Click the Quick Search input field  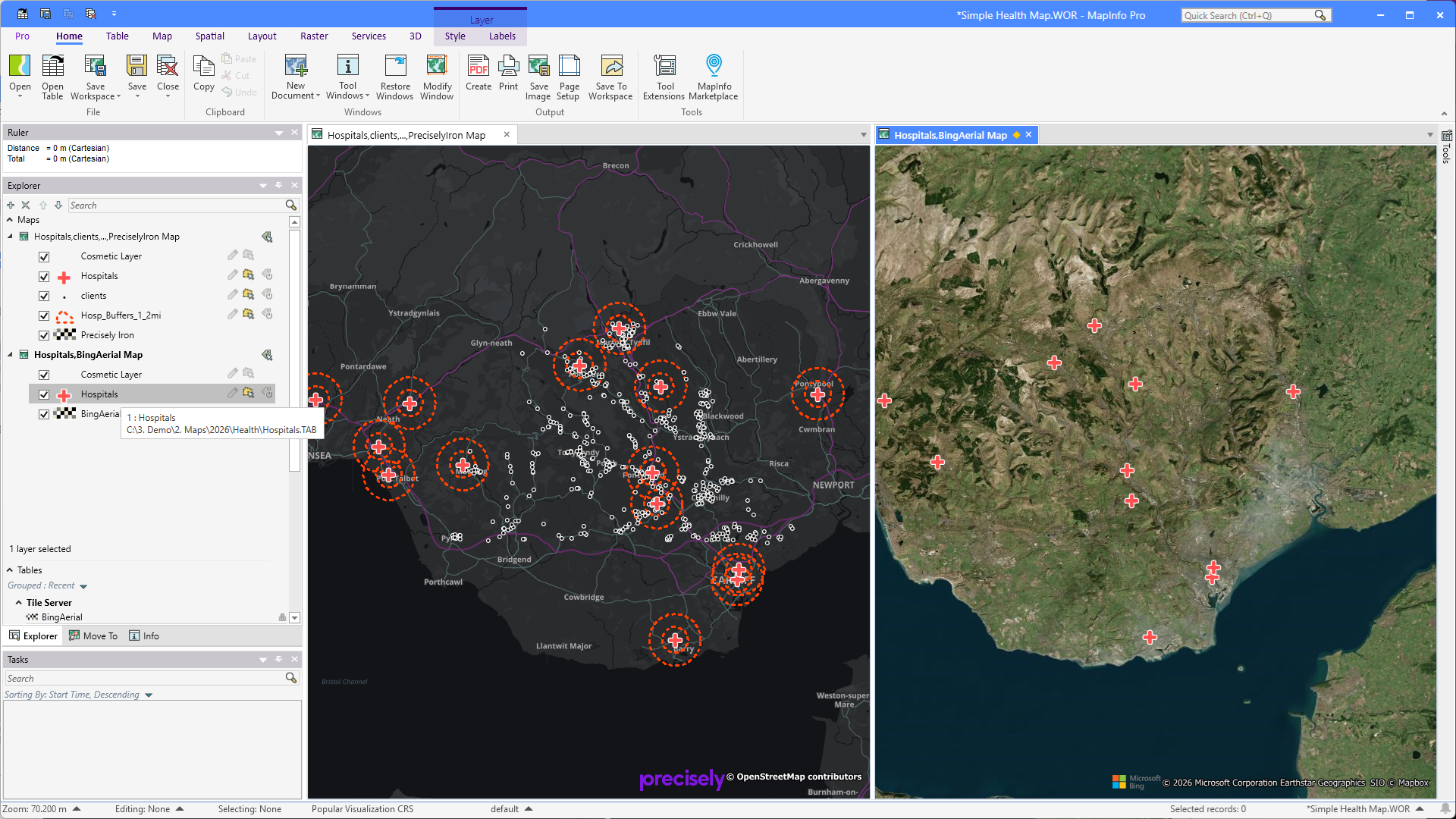(x=1248, y=15)
